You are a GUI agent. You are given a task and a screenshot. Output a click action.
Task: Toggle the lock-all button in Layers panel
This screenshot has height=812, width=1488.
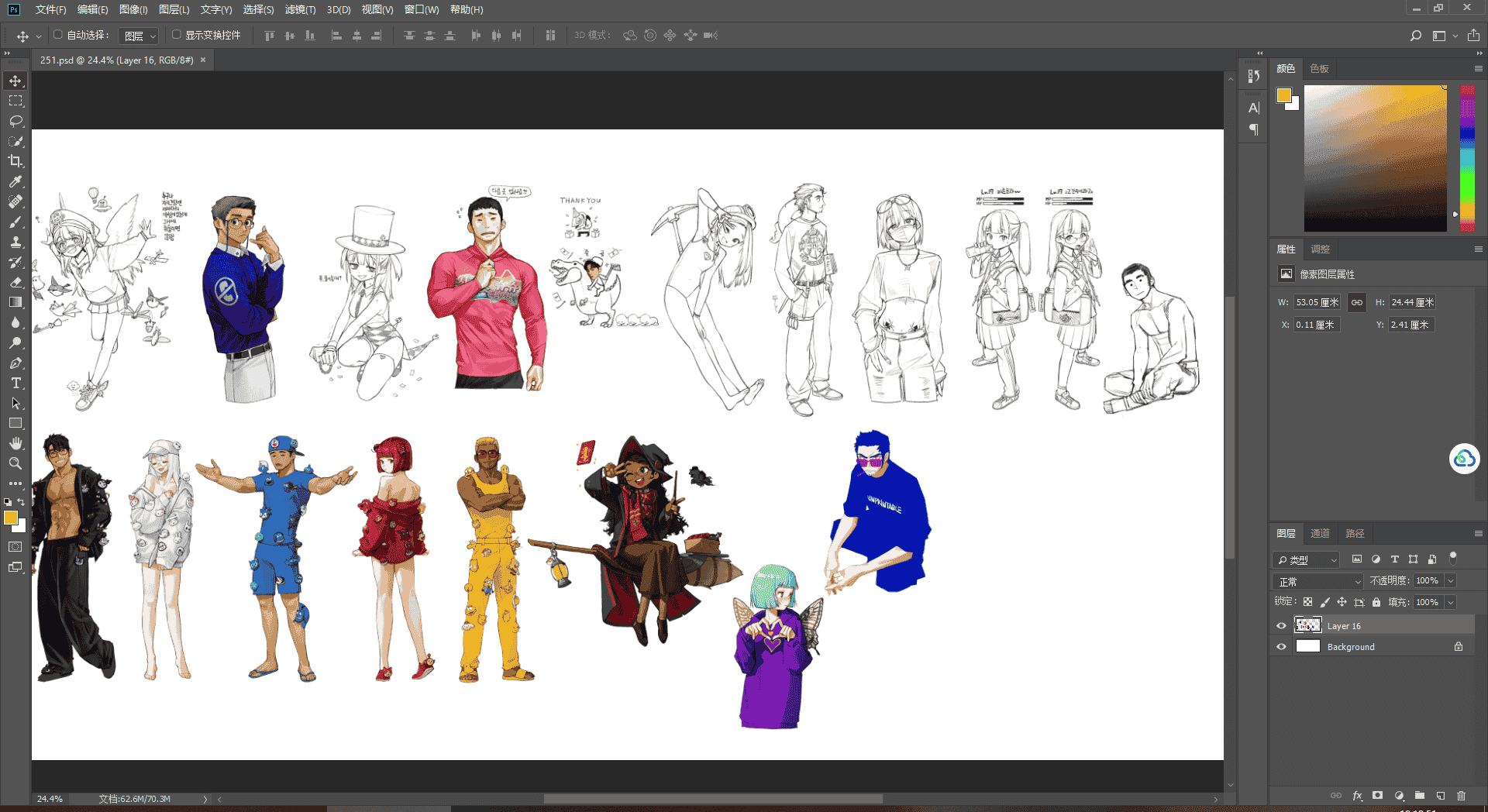pyautogui.click(x=1376, y=602)
